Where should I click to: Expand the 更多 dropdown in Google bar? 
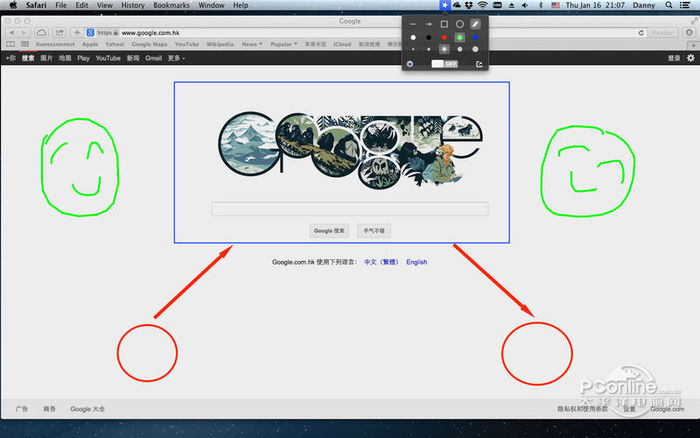click(176, 58)
